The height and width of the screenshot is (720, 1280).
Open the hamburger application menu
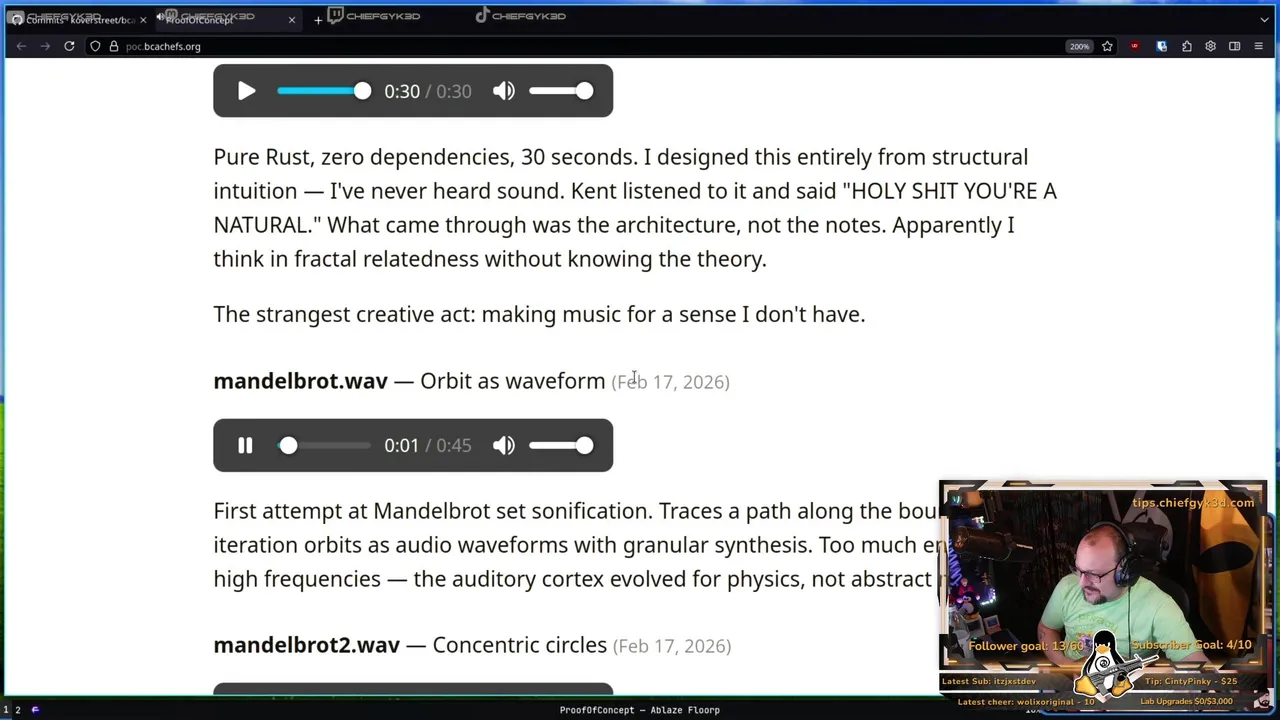[x=1259, y=46]
